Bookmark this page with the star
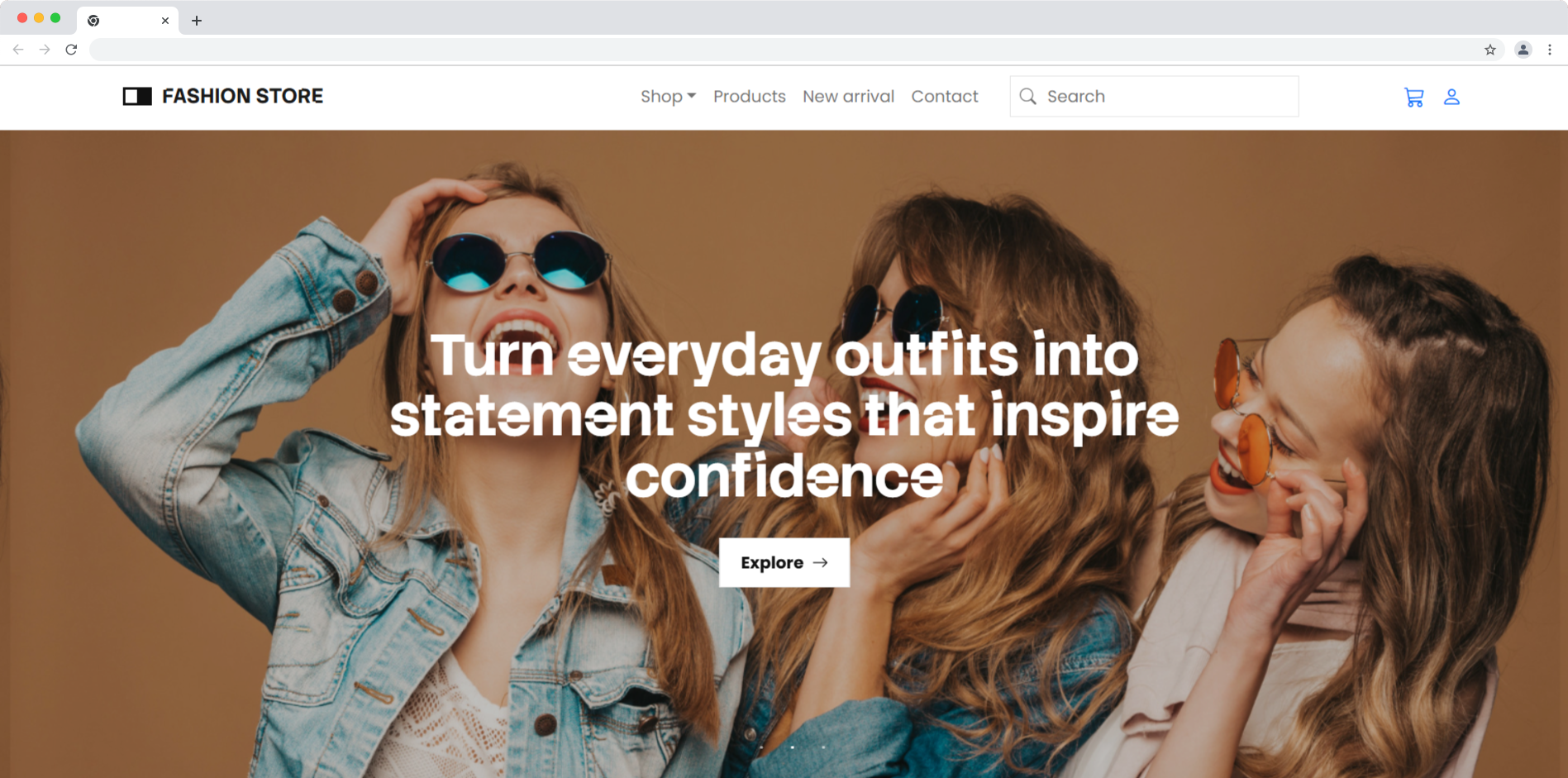The image size is (1568, 778). tap(1490, 50)
